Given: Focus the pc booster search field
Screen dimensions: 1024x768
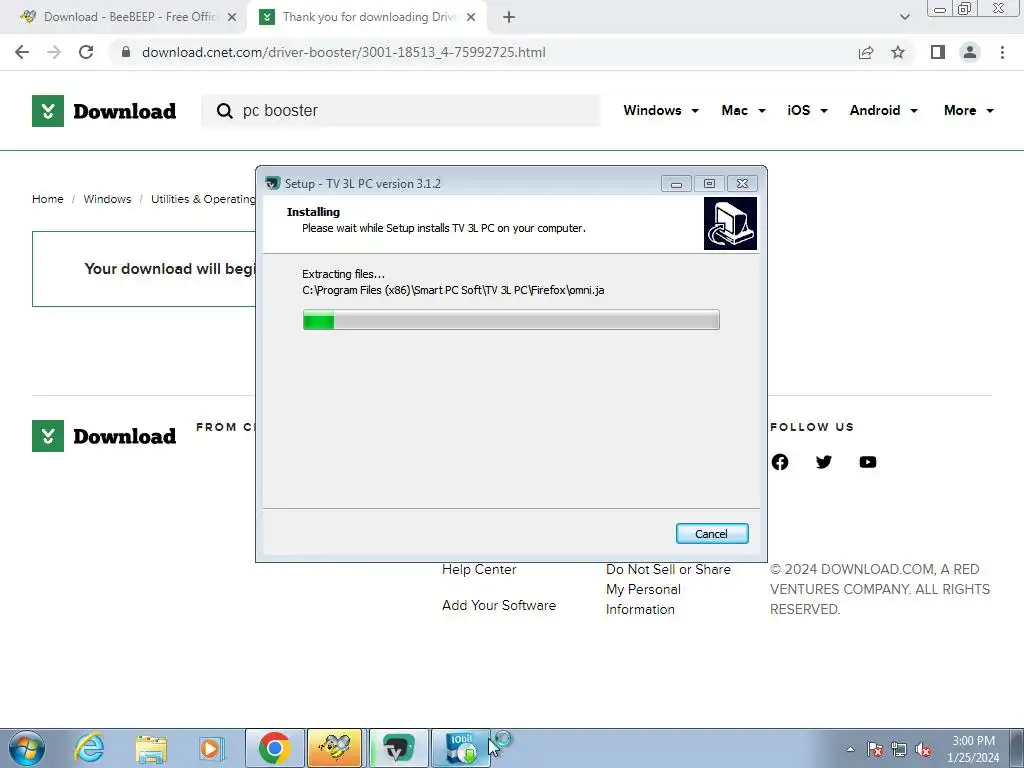Looking at the screenshot, I should point(401,110).
